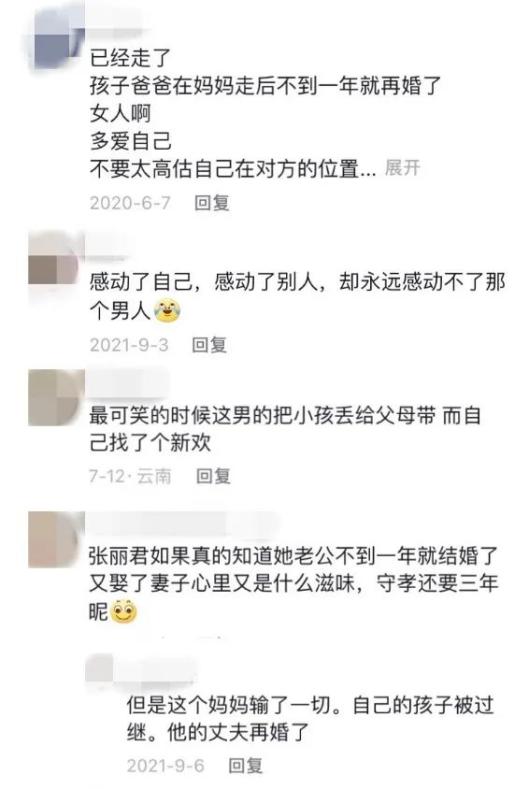The image size is (529, 789).
Task: Select the comment starting 感动了自己
Action: coord(297,296)
